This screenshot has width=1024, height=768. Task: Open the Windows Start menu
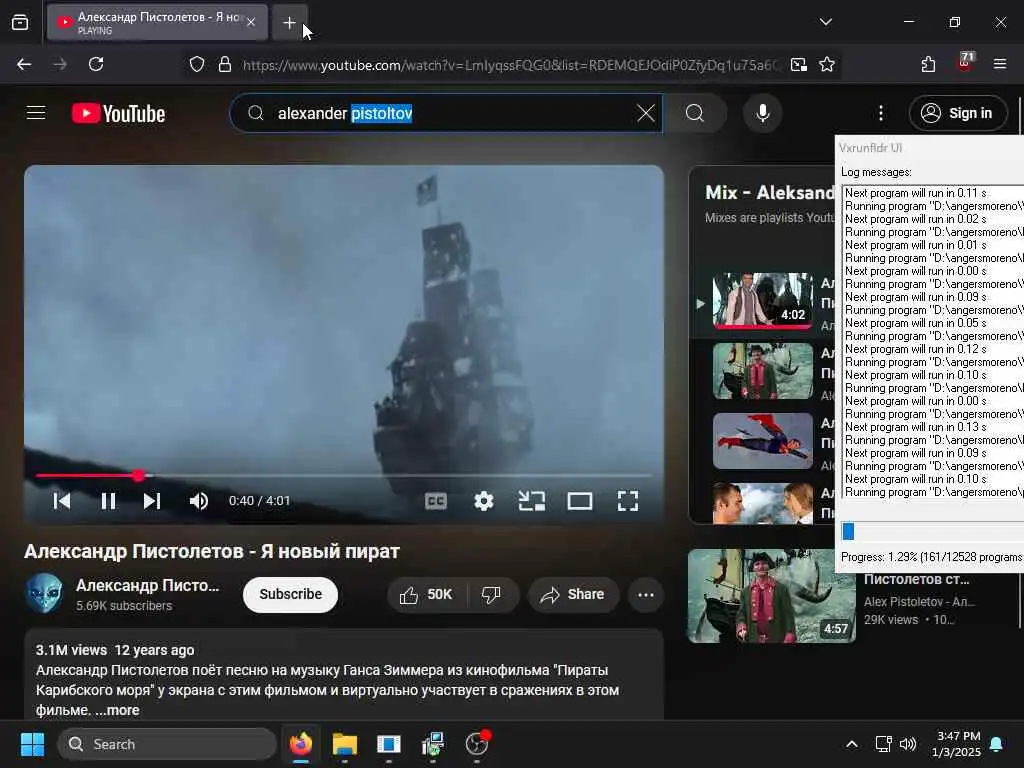point(32,744)
